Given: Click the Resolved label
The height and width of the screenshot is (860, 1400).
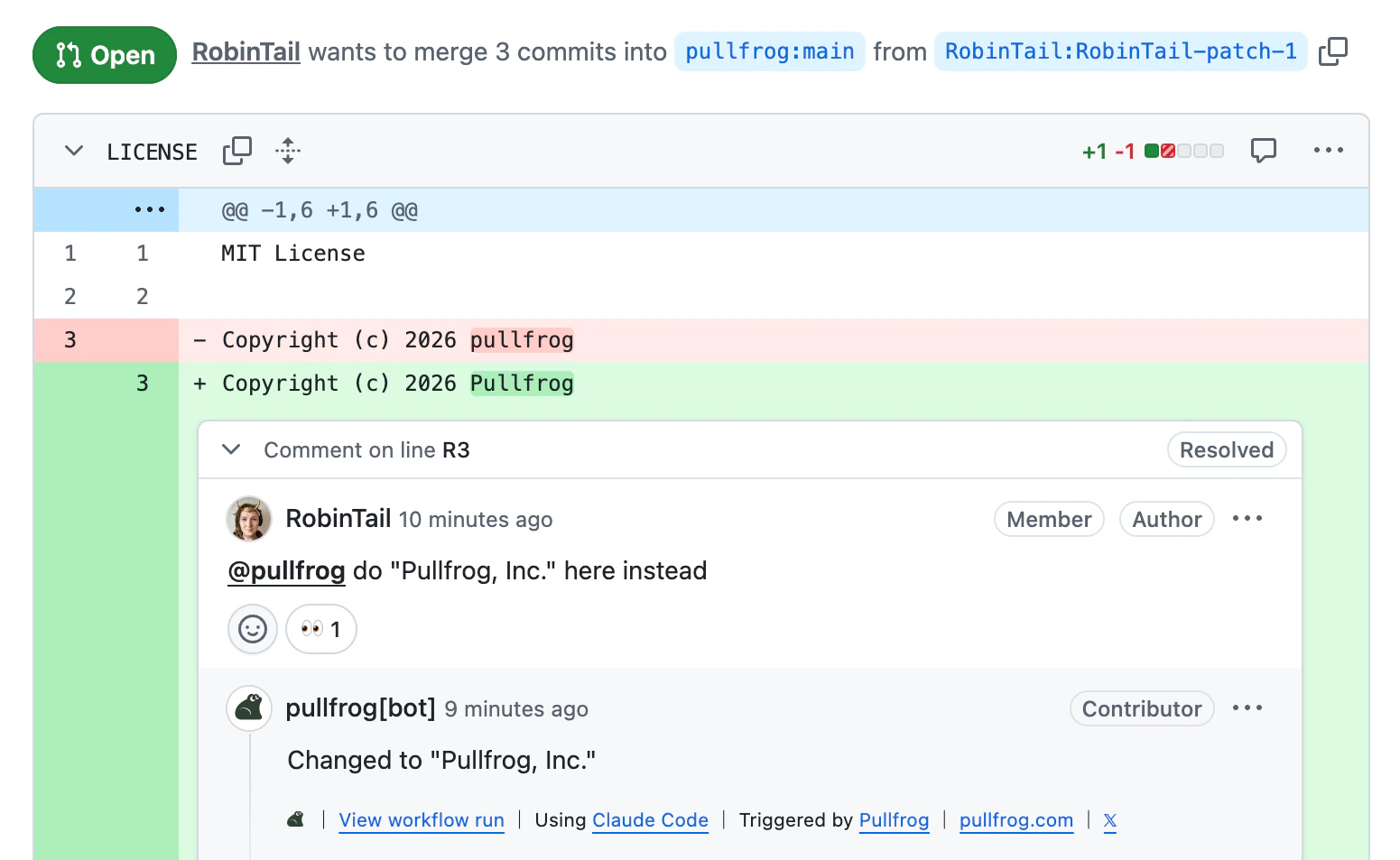Looking at the screenshot, I should 1227,449.
